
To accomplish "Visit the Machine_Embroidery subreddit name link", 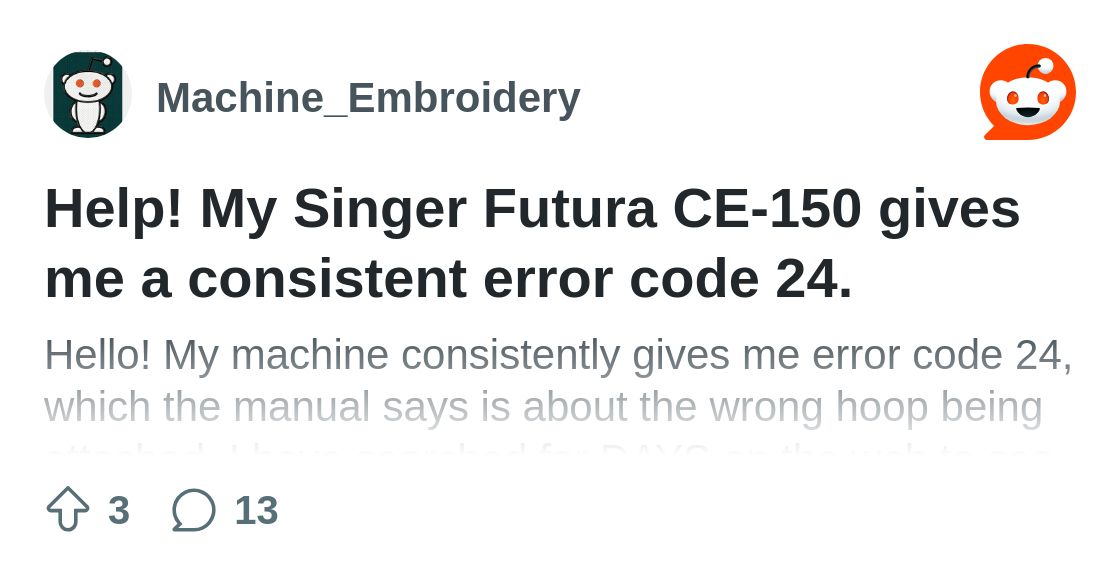I will coord(369,97).
